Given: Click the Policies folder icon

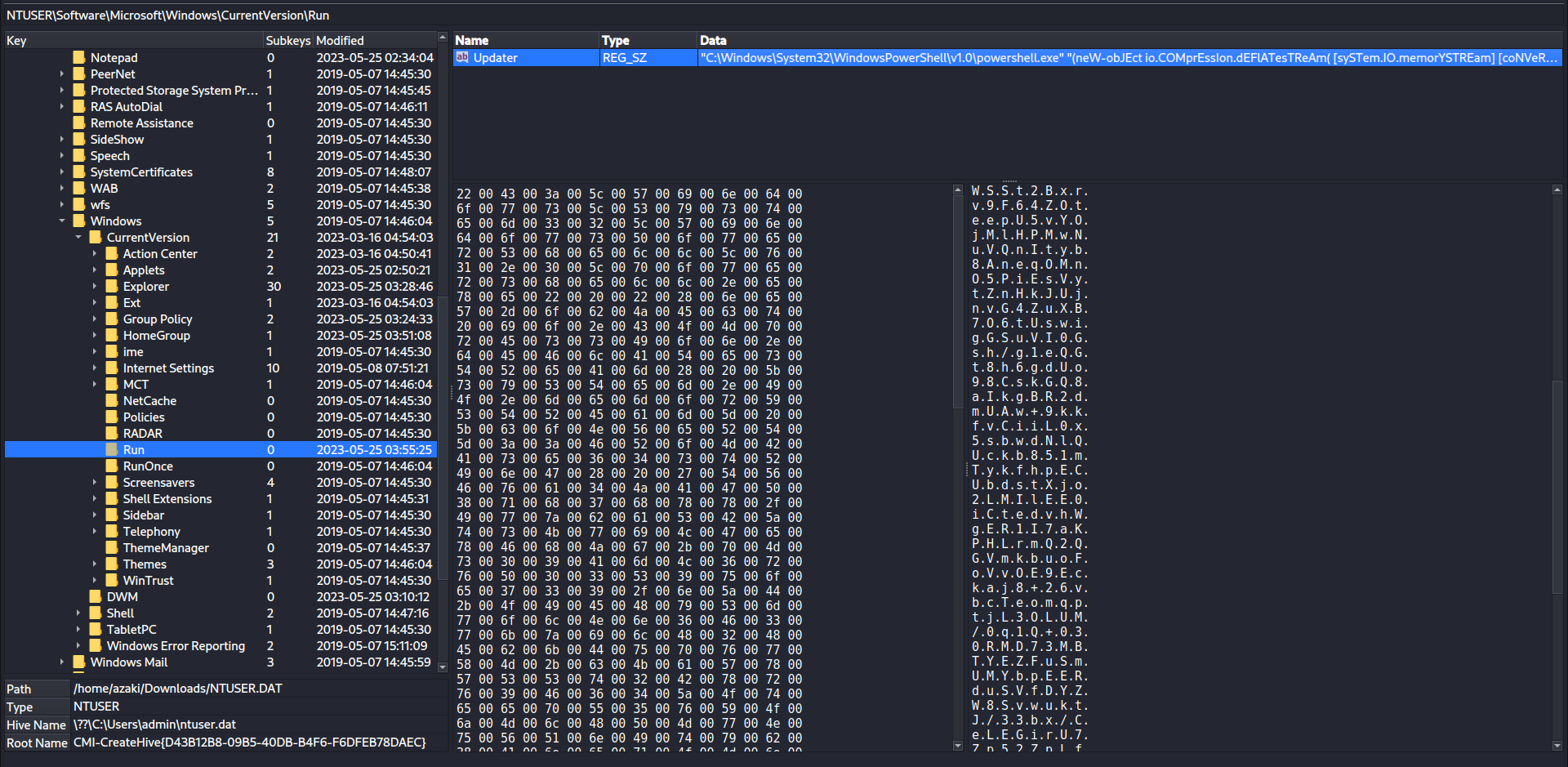Looking at the screenshot, I should (112, 417).
